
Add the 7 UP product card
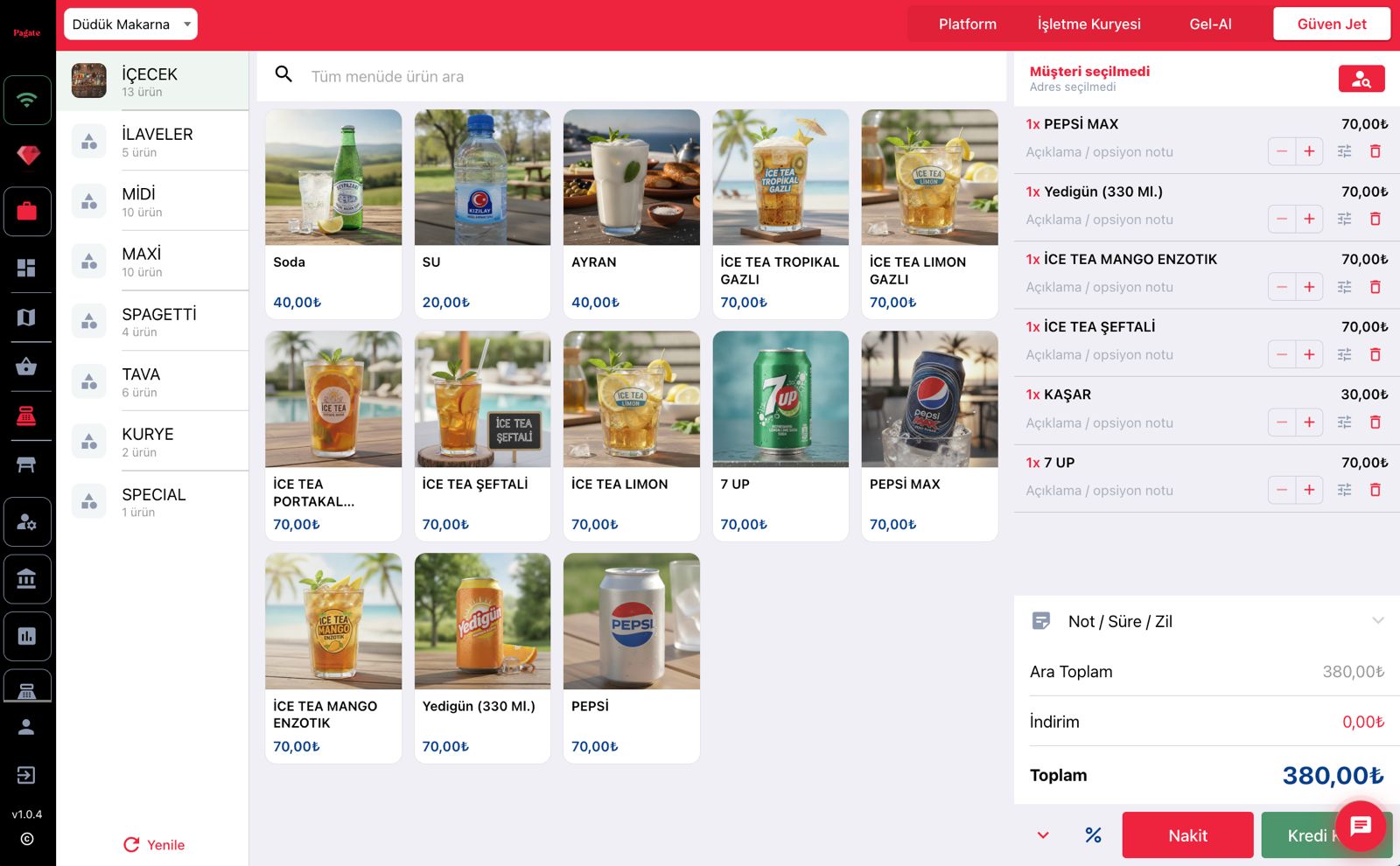[780, 436]
